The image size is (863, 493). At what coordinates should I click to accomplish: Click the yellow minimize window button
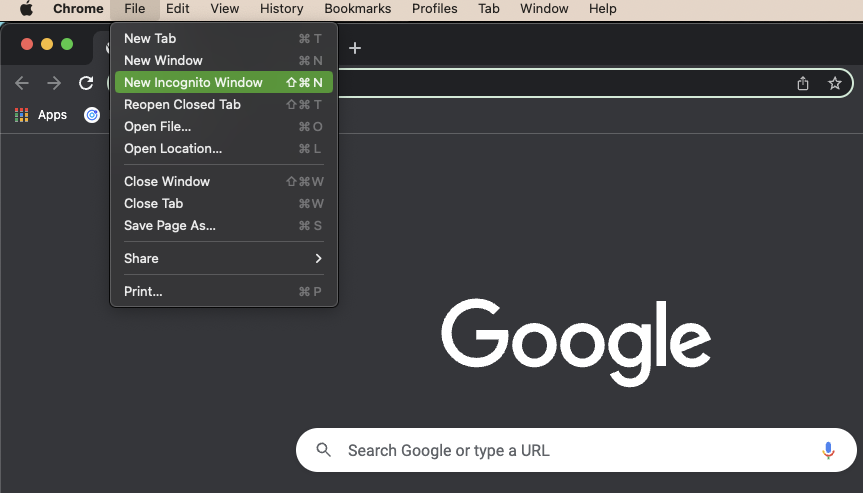(x=47, y=44)
